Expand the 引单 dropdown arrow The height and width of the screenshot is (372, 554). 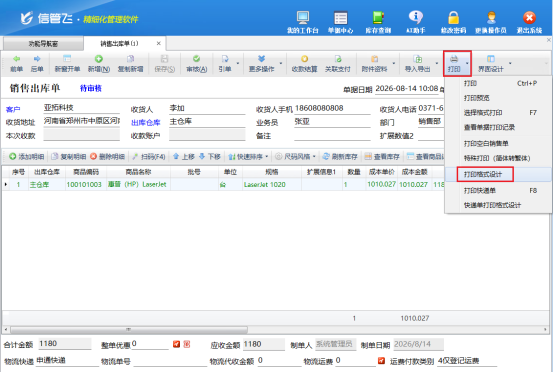(x=238, y=64)
